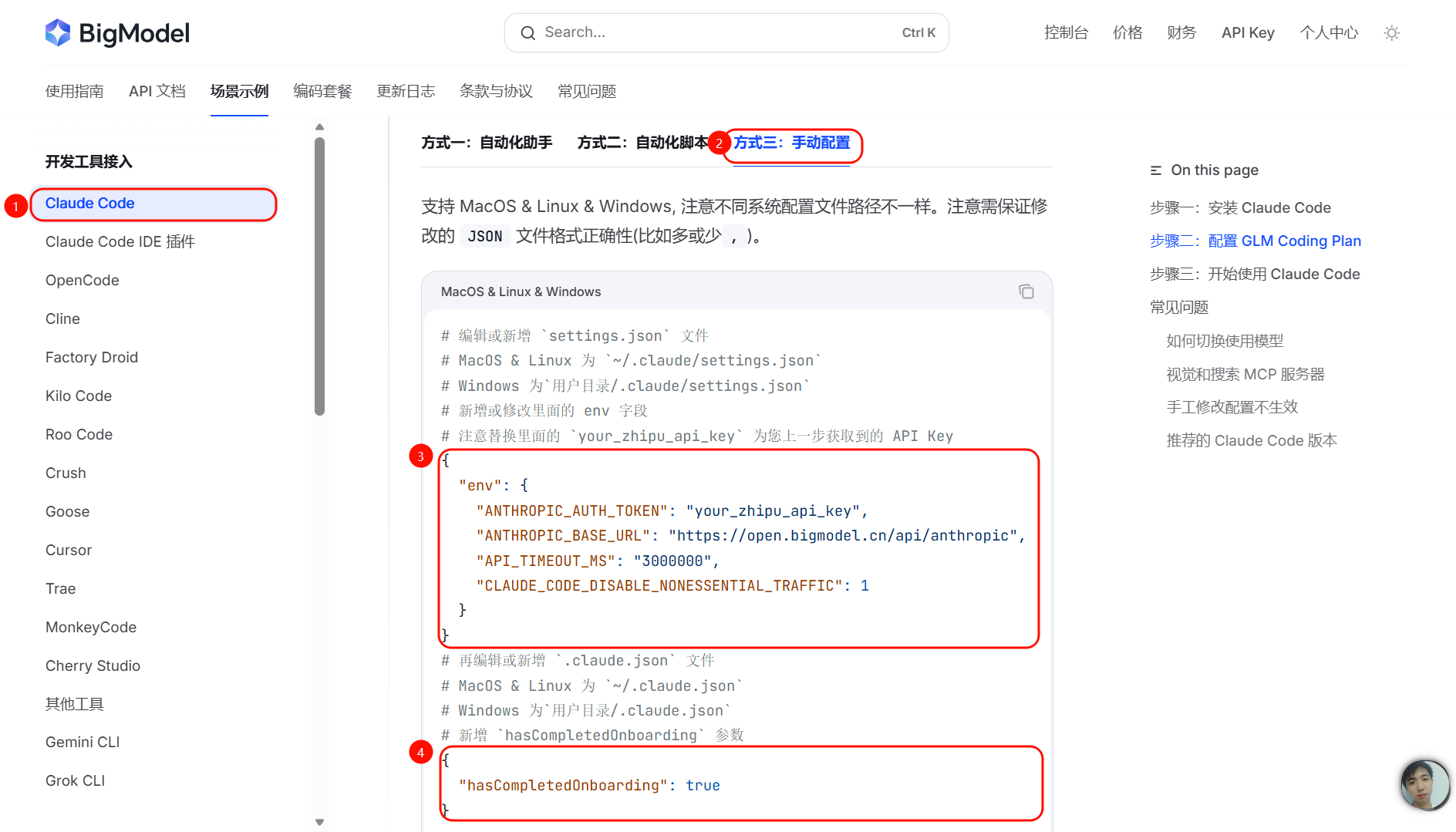
Task: Jump to 常见问题 in On this page
Action: tap(1179, 308)
